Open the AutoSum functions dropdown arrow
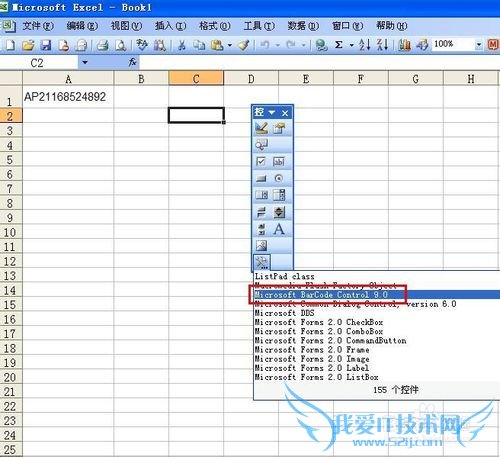500x457 pixels. click(352, 45)
